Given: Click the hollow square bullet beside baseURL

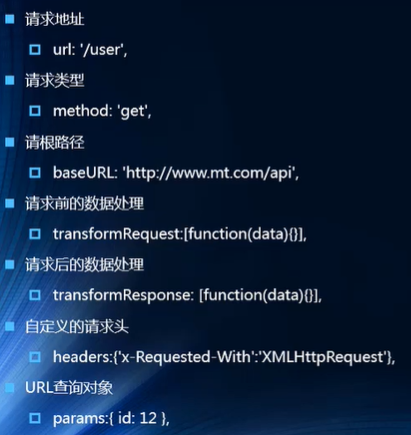Looking at the screenshot, I should (x=35, y=173).
